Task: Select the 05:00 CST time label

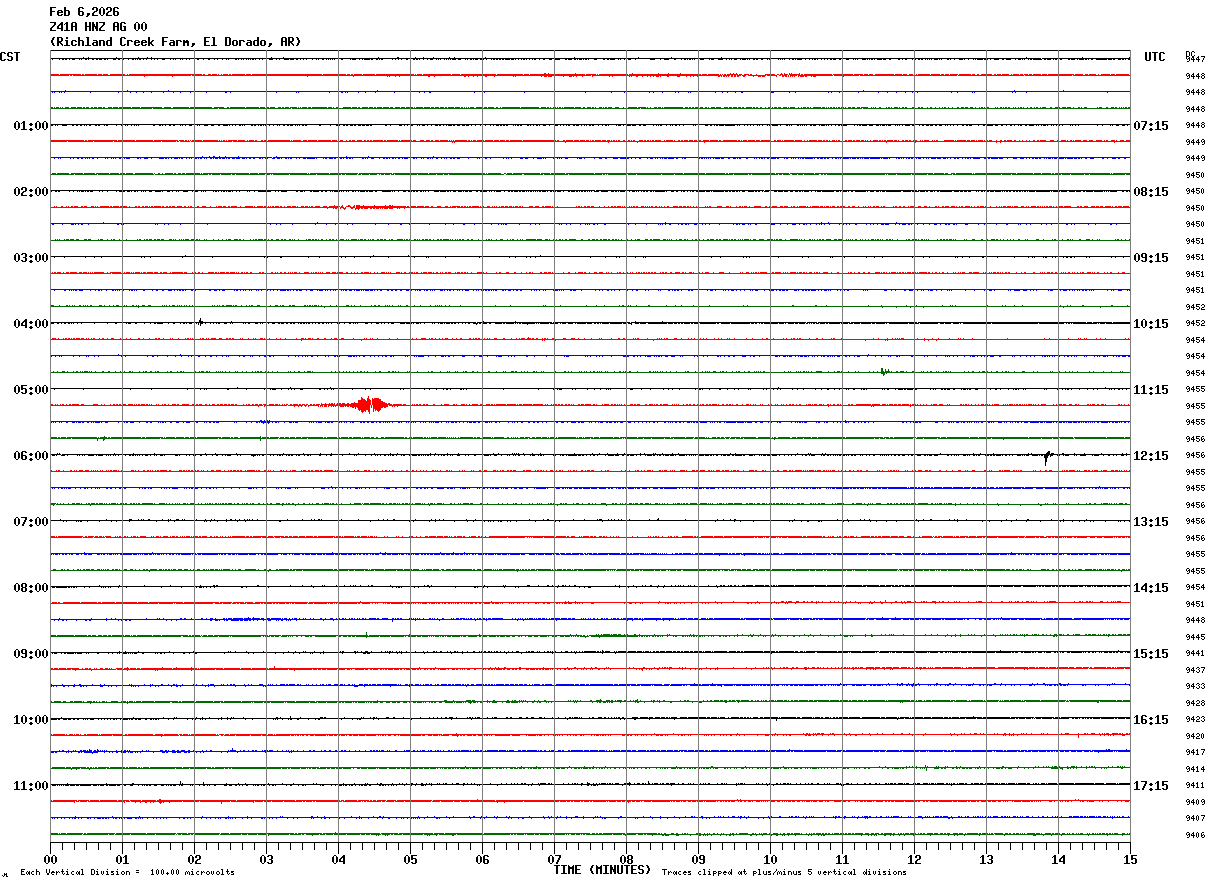Action: (30, 390)
